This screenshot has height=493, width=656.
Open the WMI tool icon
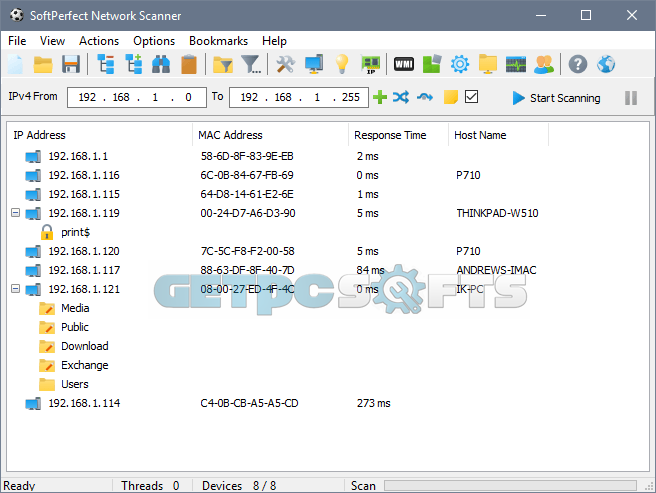click(x=404, y=64)
